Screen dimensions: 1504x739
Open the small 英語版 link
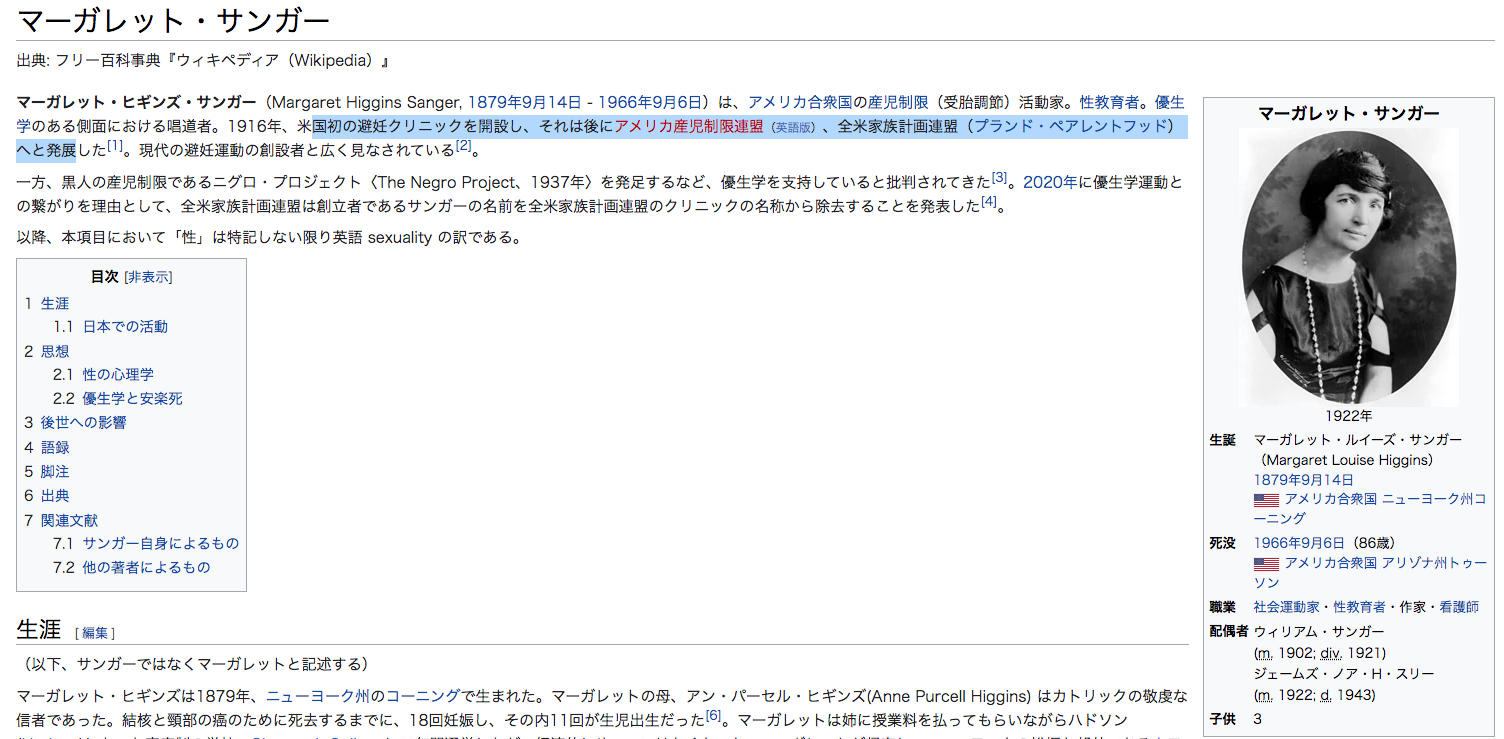(793, 128)
